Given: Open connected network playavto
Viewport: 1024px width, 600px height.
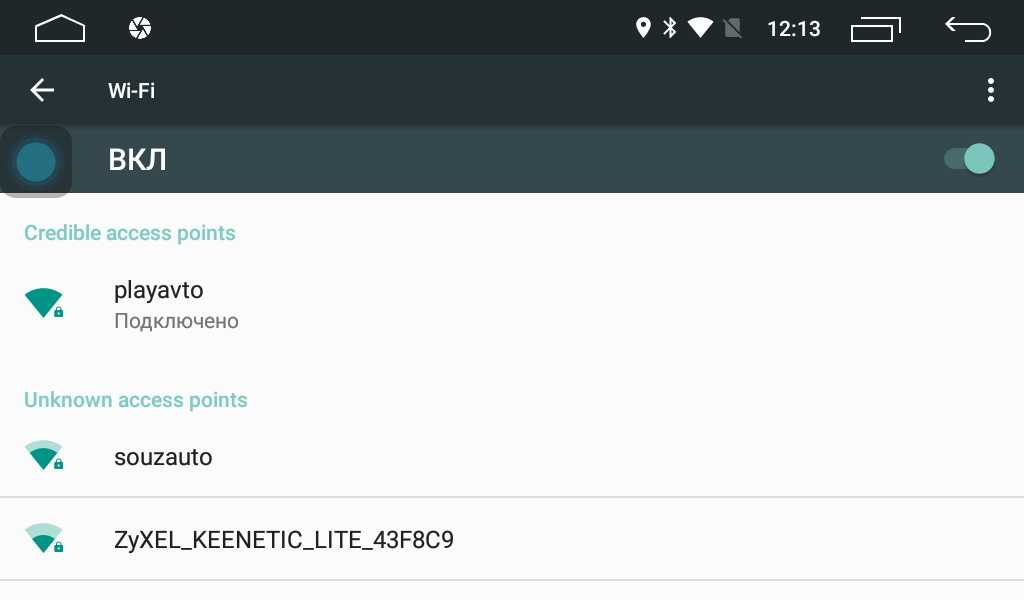Looking at the screenshot, I should pyautogui.click(x=512, y=304).
